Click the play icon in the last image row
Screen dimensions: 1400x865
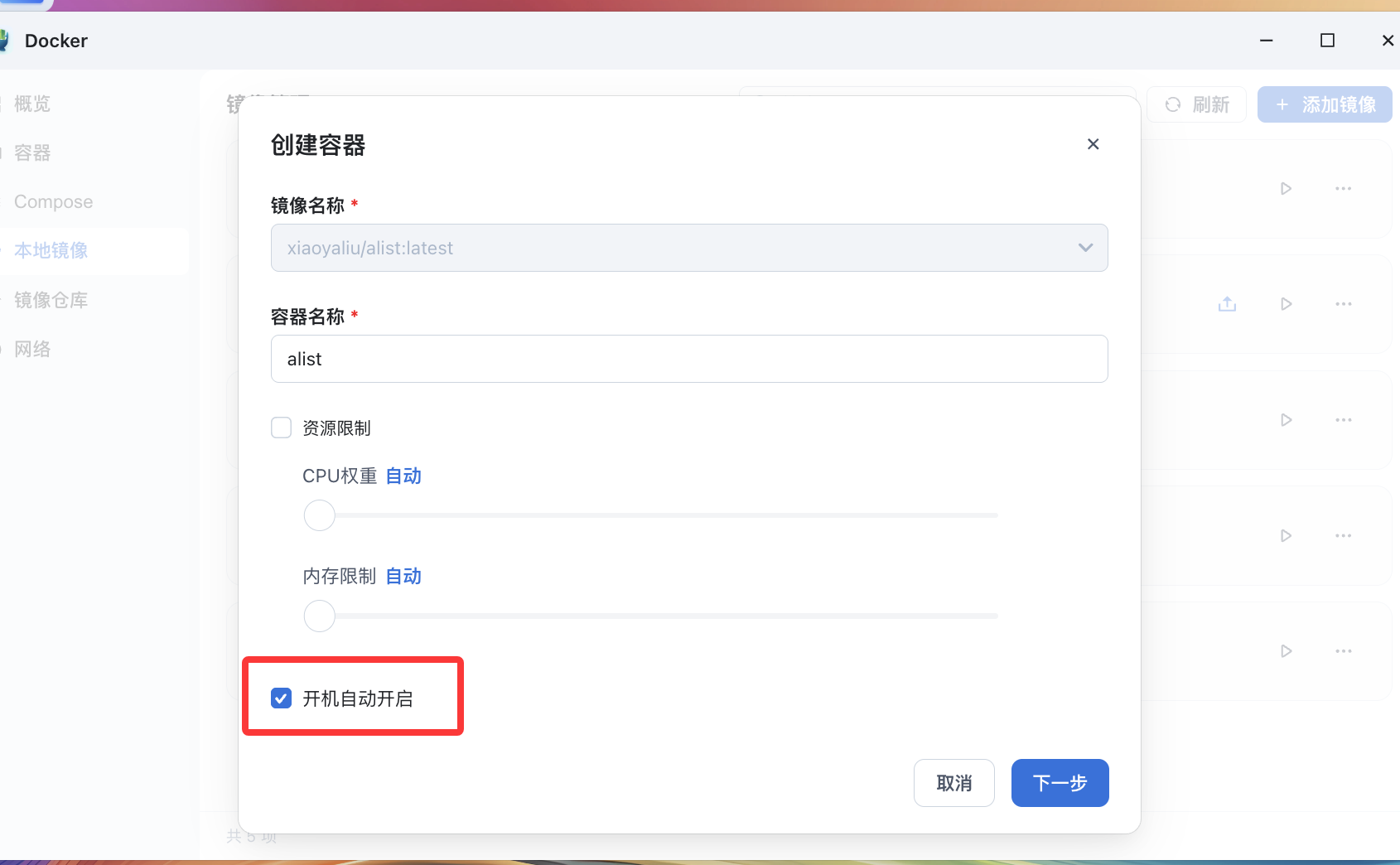pyautogui.click(x=1286, y=651)
